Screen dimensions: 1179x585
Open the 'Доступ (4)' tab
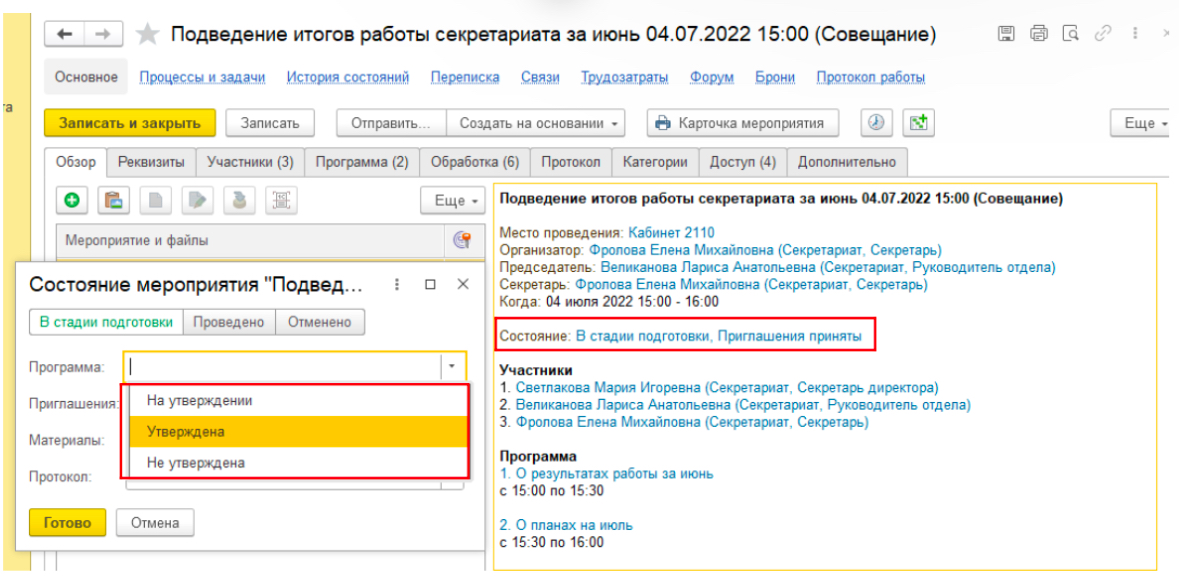click(743, 162)
